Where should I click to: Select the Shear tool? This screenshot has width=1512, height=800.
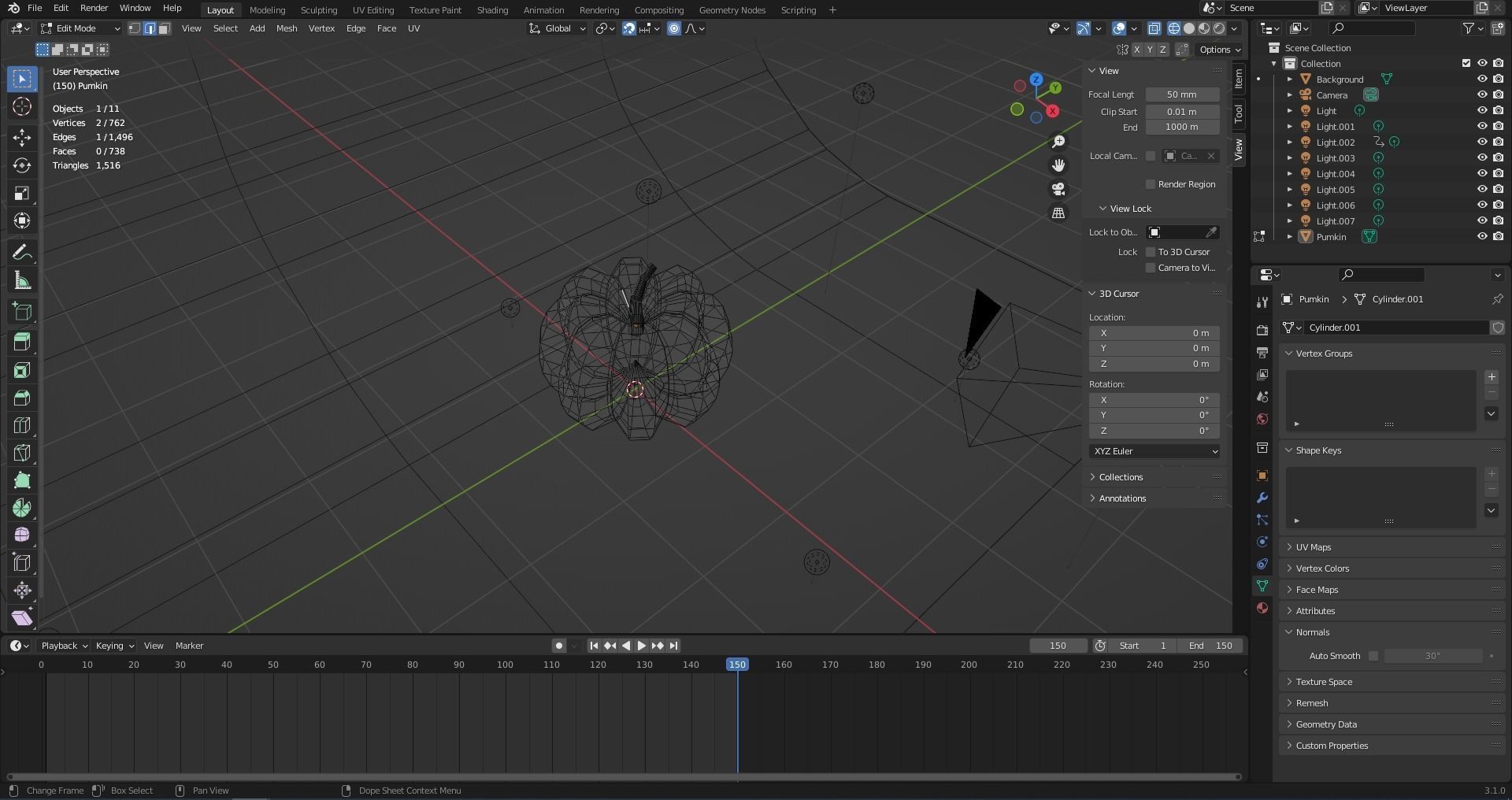[22, 618]
